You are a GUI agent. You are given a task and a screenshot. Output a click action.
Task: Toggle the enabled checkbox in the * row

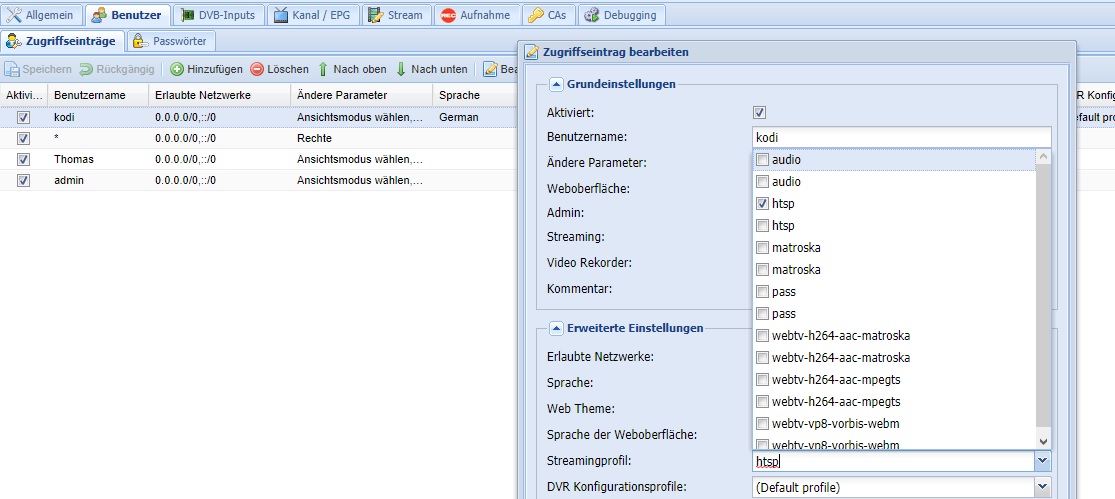tap(23, 138)
